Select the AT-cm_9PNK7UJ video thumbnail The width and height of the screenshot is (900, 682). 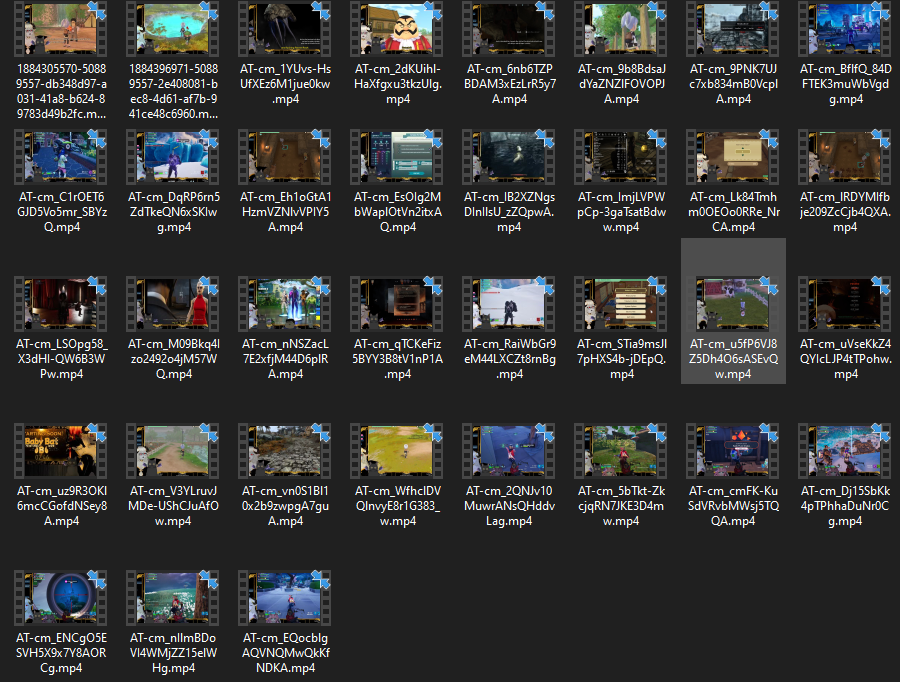[733, 30]
